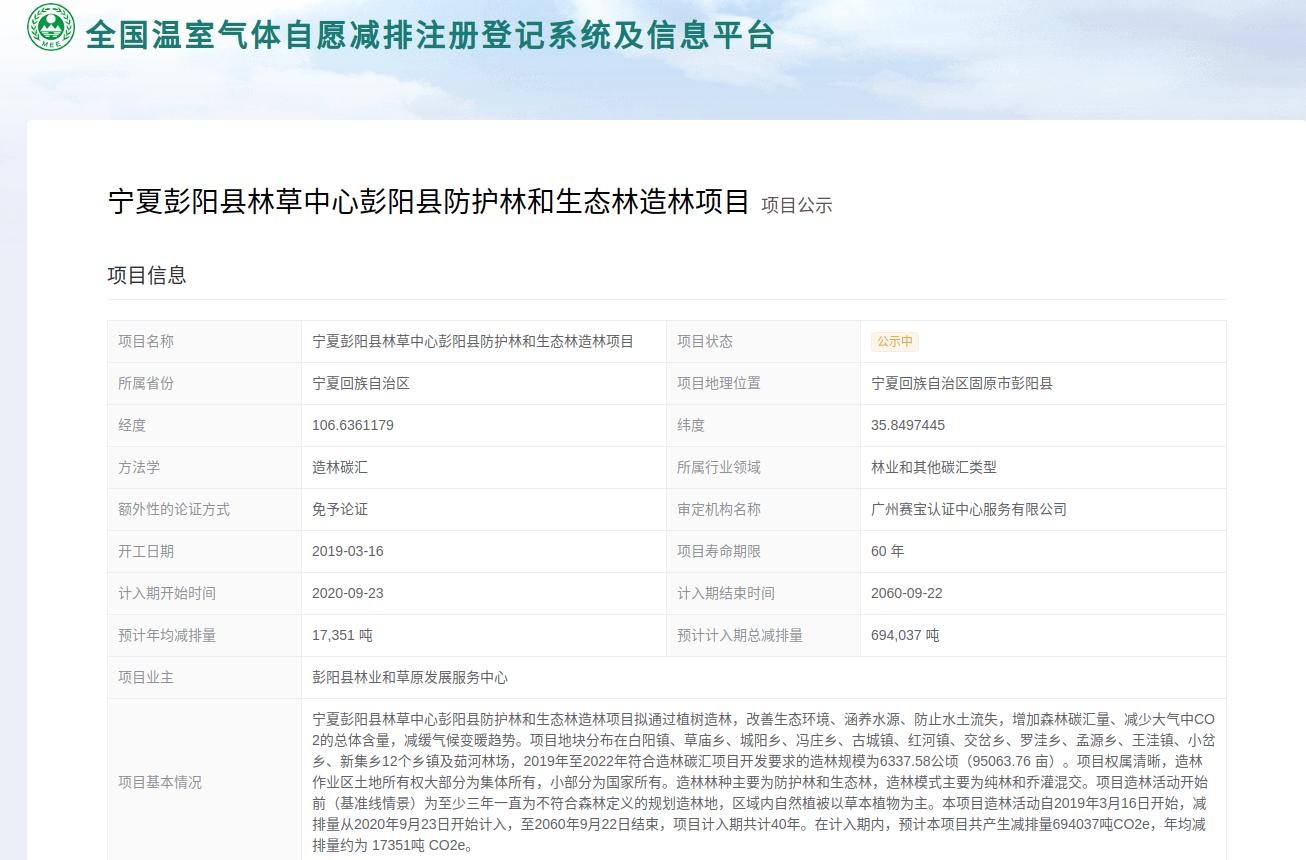Click the 宁夏回族自治区固原市彭阳县 location value

click(x=961, y=384)
